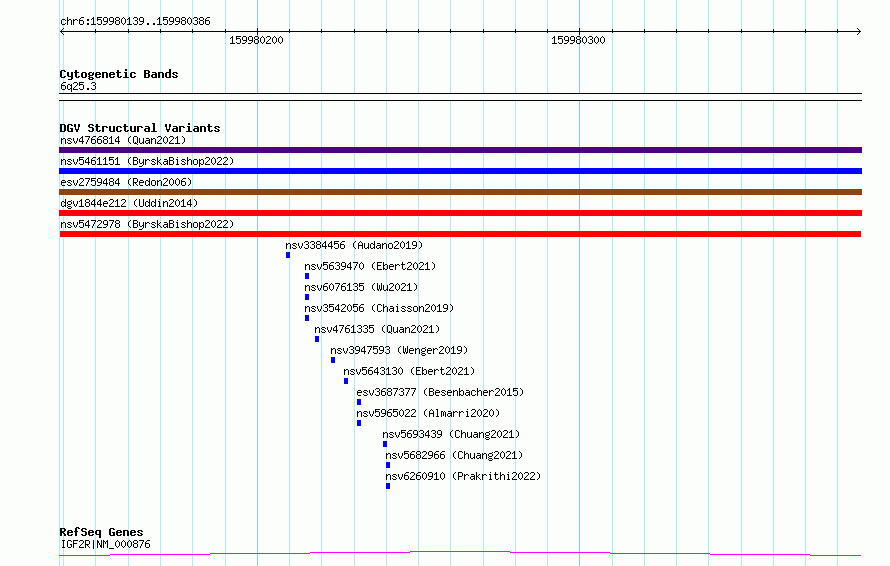Click the 6q25.3 band label
The height and width of the screenshot is (566, 890).
pos(78,86)
